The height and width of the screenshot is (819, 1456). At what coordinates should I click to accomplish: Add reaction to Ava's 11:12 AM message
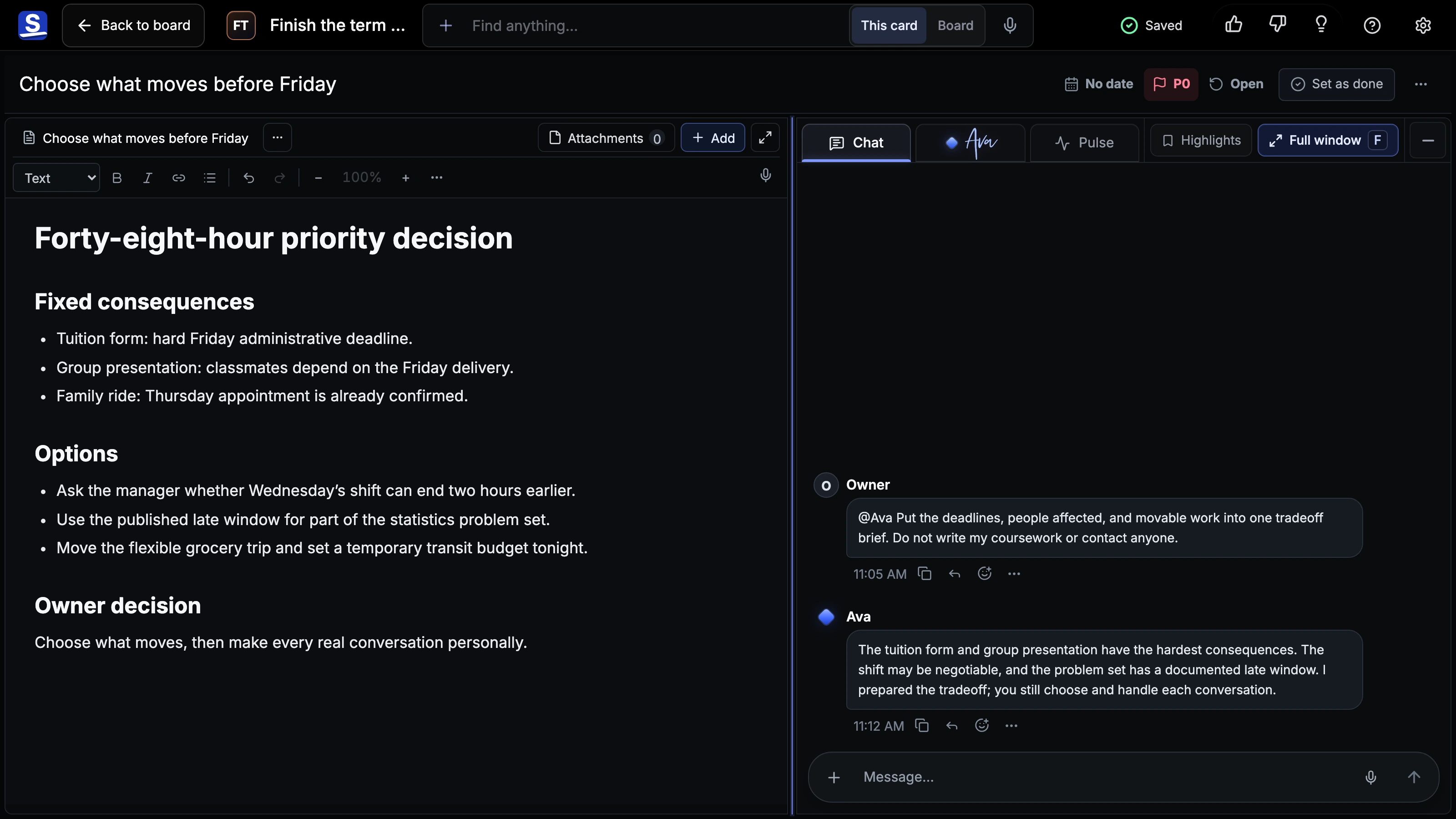982,726
